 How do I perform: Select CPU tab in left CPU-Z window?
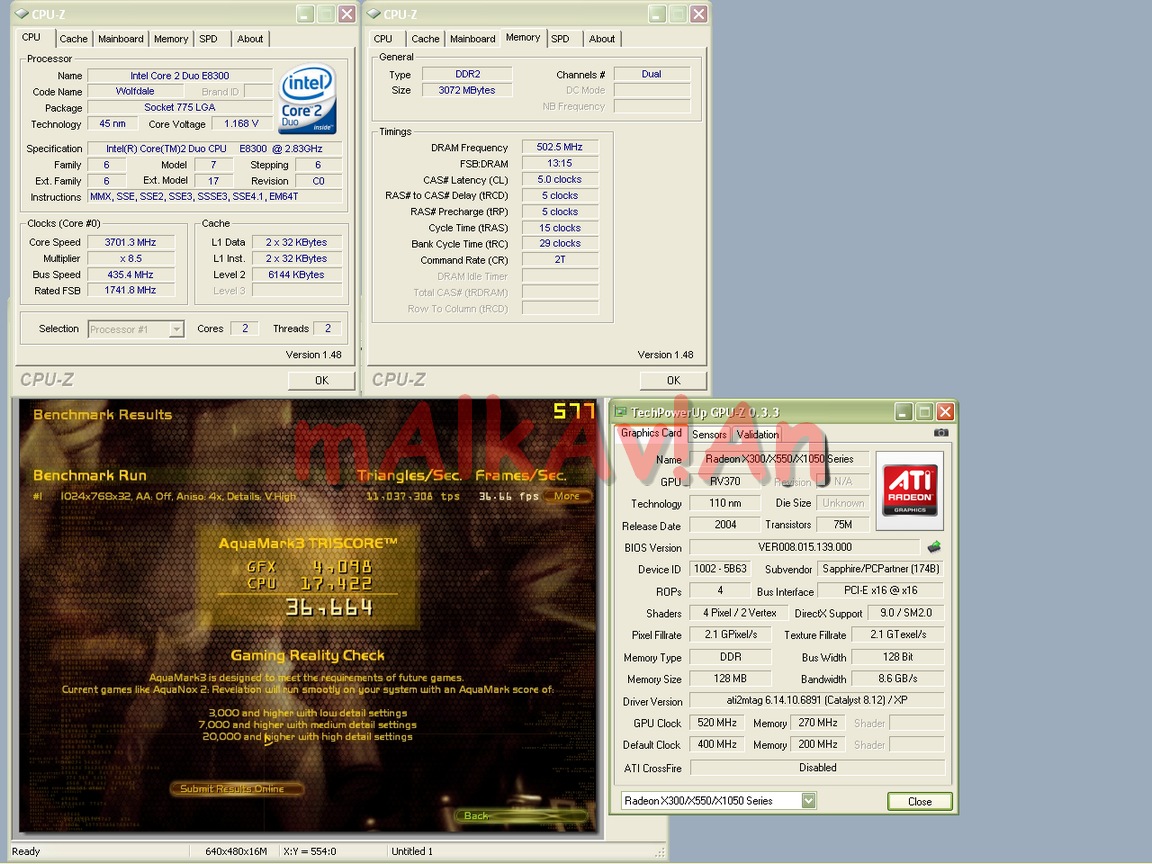tap(32, 37)
